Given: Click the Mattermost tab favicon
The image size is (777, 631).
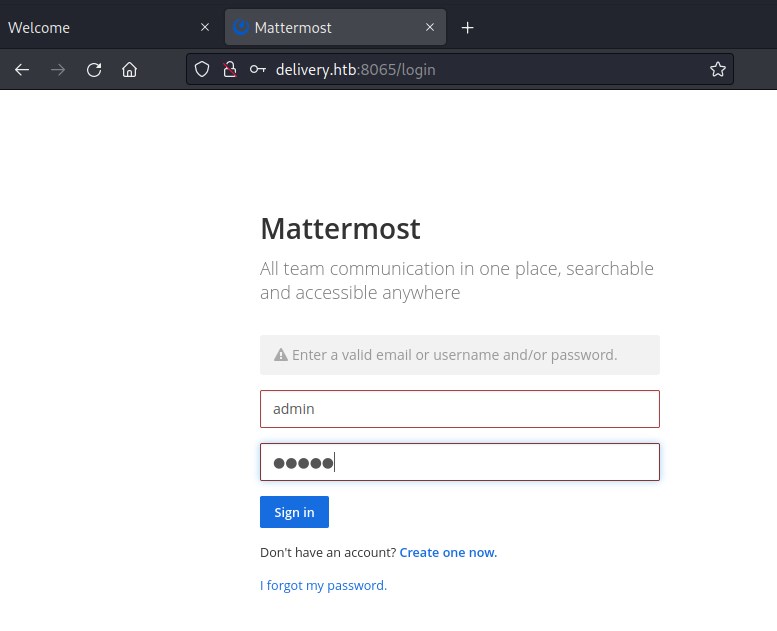Looking at the screenshot, I should pos(240,28).
